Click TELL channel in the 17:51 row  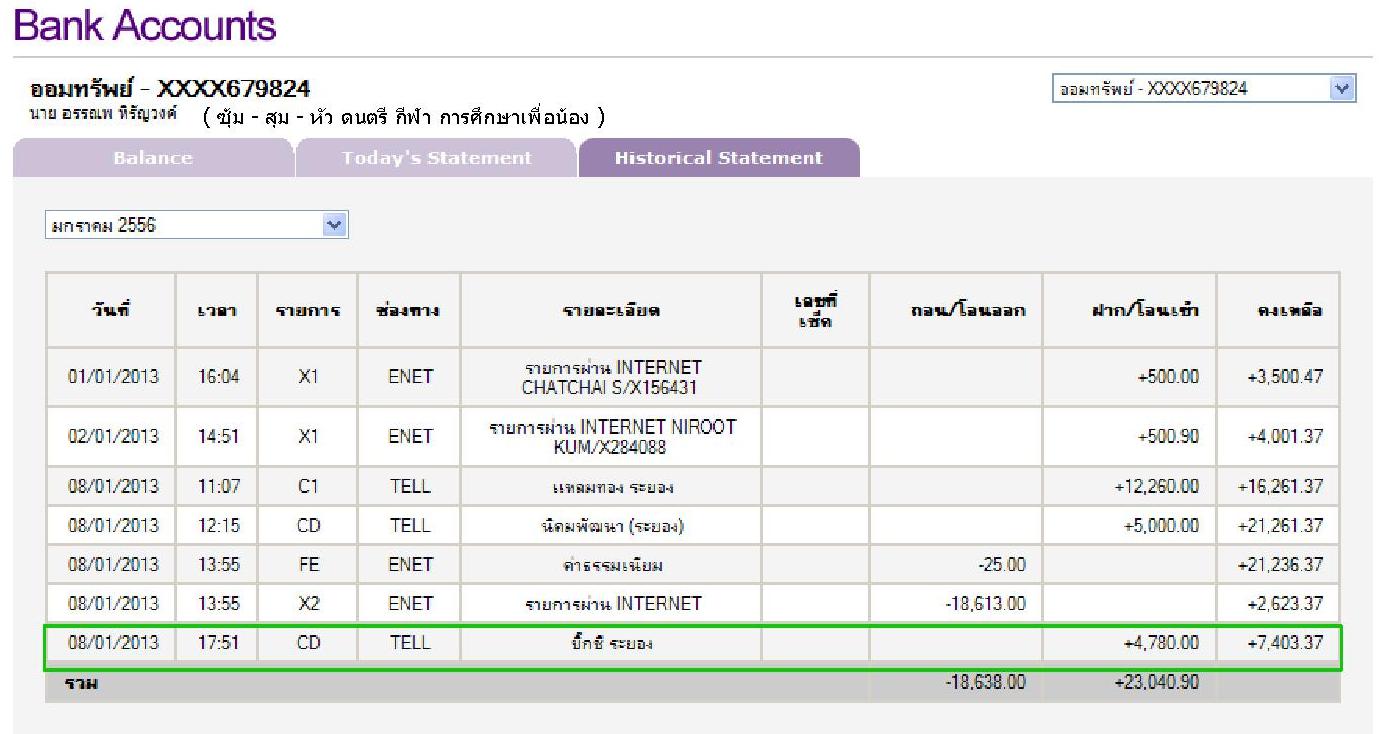[x=410, y=643]
